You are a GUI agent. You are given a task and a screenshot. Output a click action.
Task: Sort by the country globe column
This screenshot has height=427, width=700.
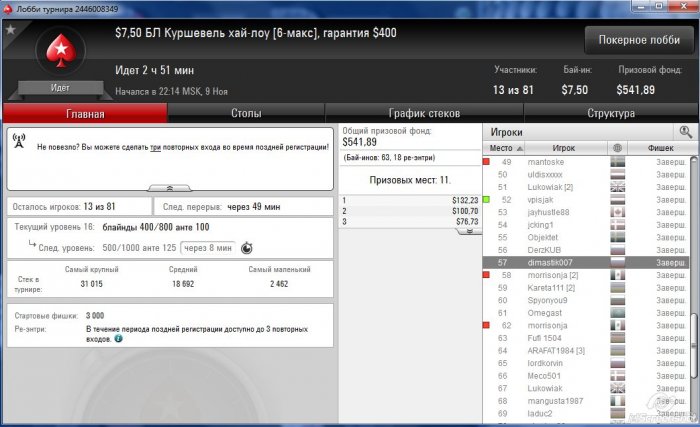click(618, 148)
